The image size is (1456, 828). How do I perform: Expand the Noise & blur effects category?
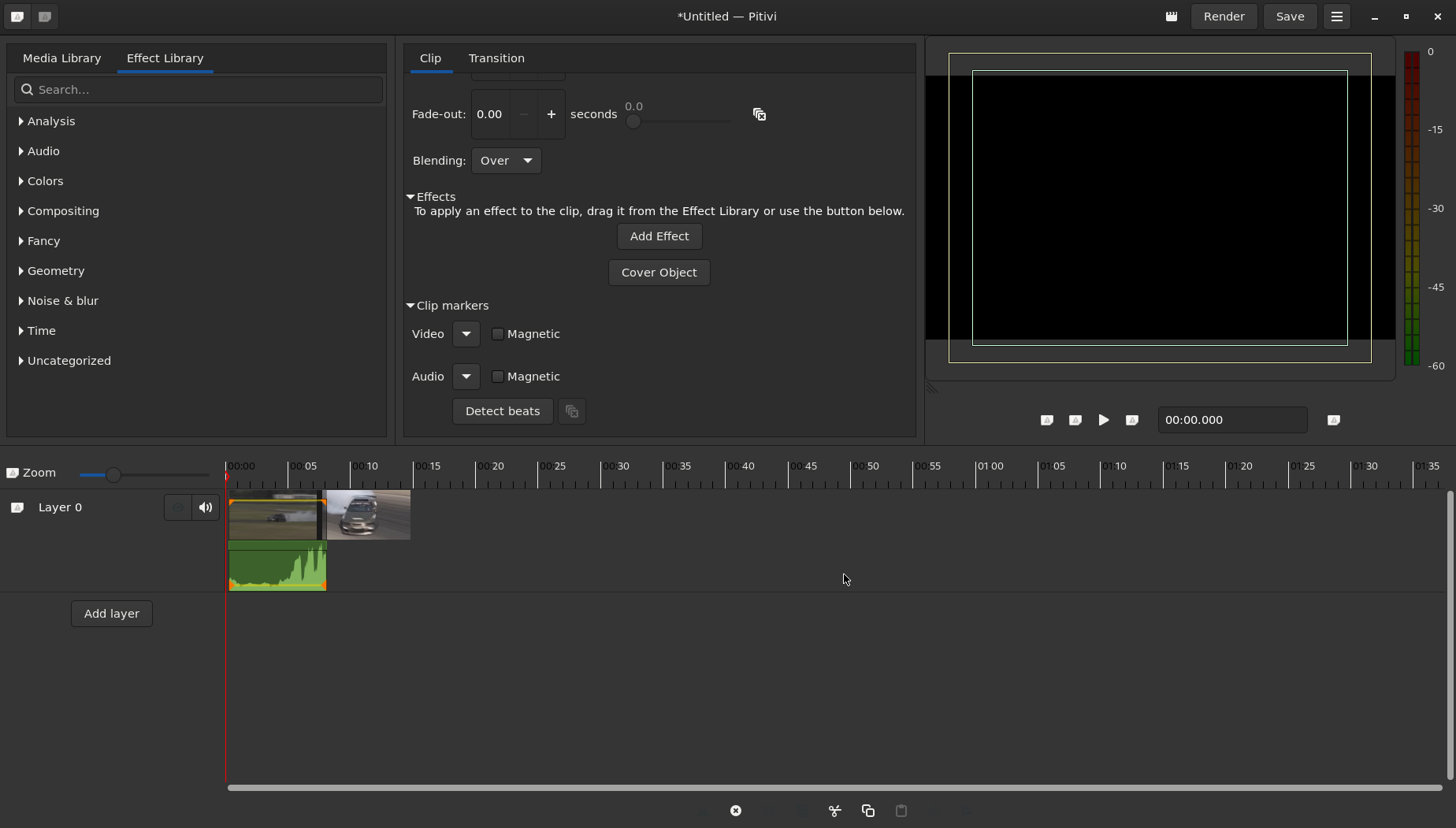point(62,301)
